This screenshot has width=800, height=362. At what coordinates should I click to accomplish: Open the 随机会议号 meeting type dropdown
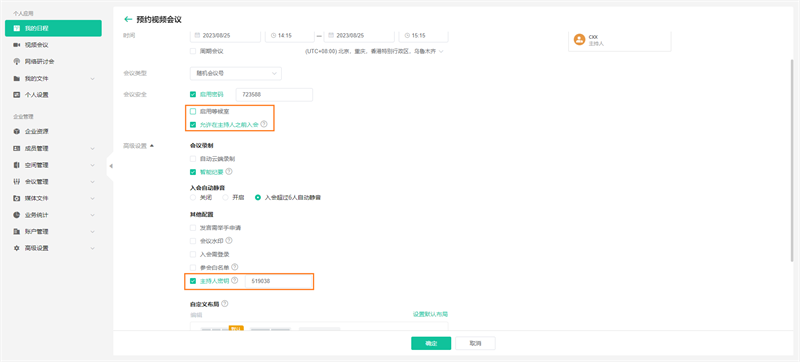point(236,73)
